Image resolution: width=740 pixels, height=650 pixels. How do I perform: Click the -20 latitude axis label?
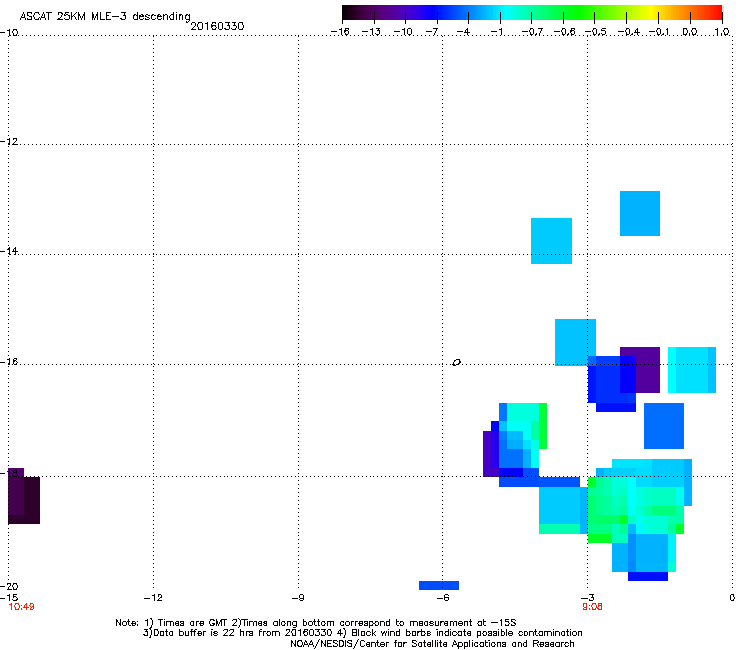(x=9, y=586)
